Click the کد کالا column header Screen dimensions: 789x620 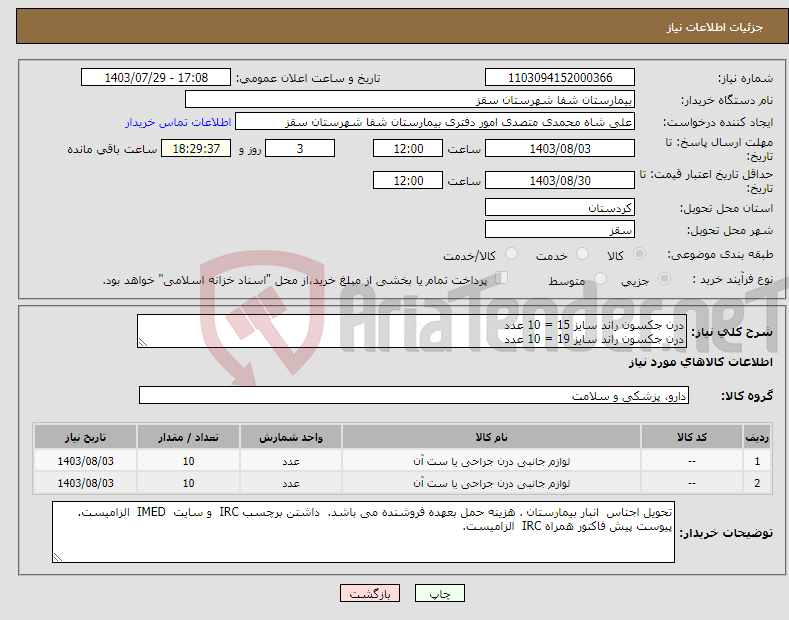pyautogui.click(x=692, y=437)
